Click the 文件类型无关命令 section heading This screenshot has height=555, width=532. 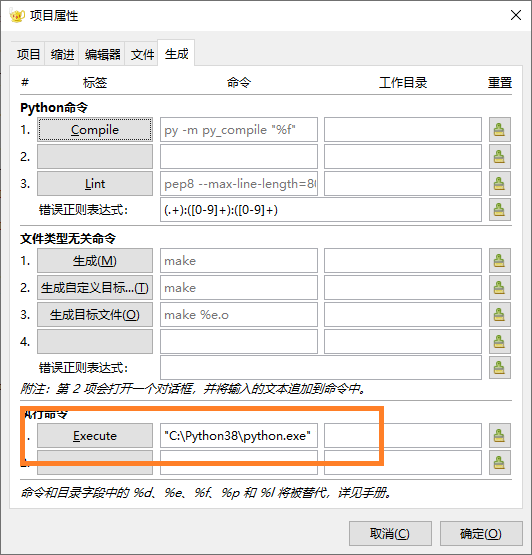68,238
